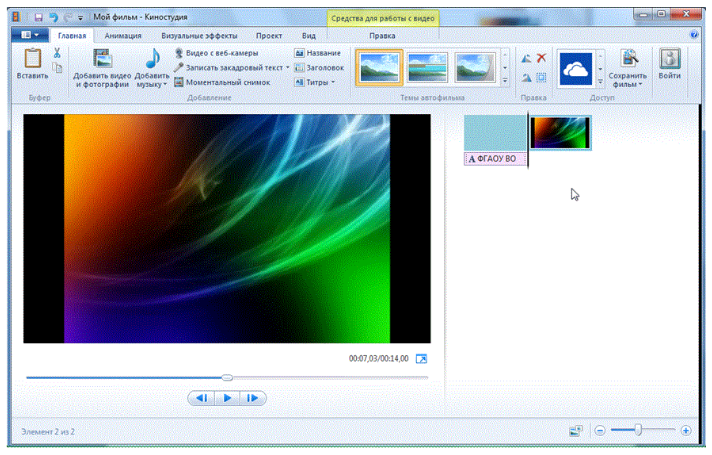Add a caption (Заголовок)

tap(319, 68)
